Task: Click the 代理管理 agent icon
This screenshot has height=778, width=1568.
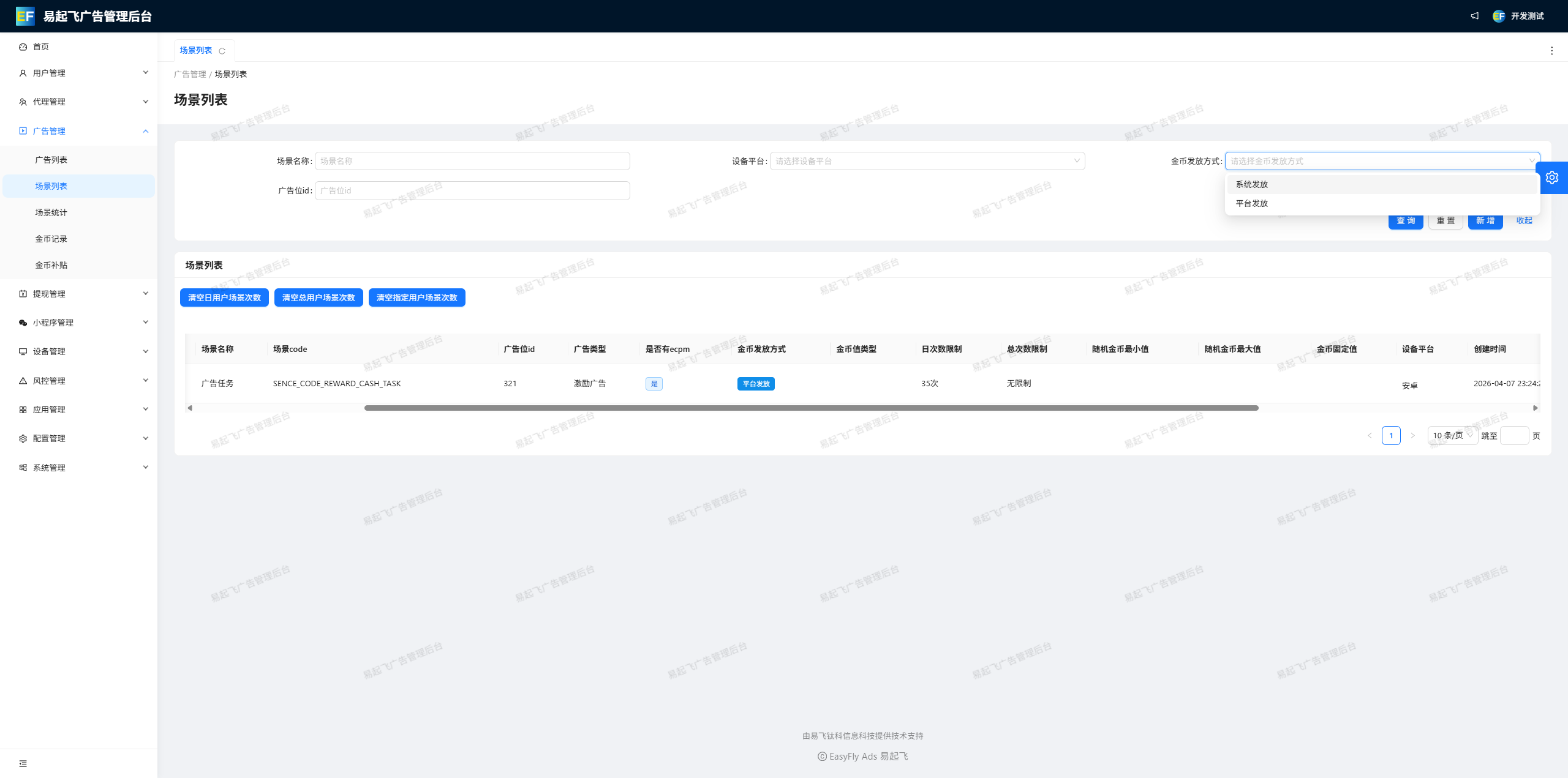Action: coord(23,102)
